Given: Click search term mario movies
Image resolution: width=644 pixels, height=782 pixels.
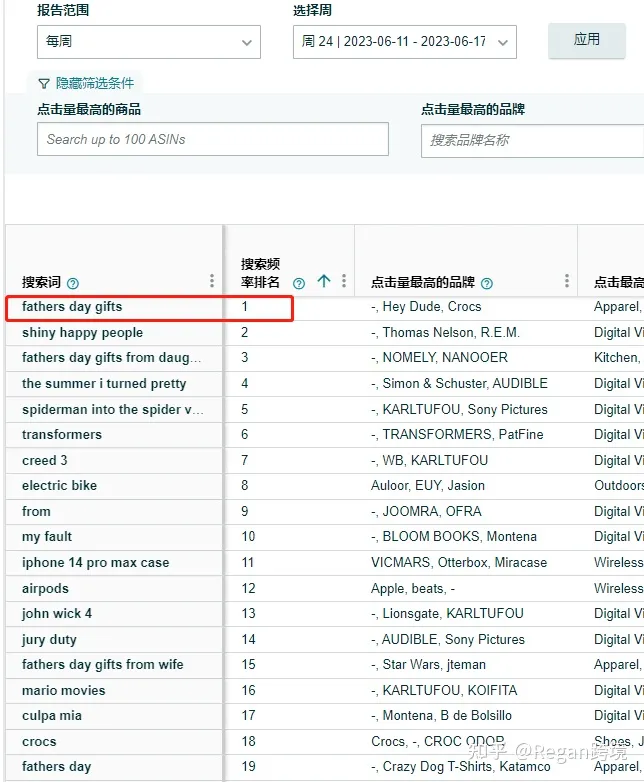Looking at the screenshot, I should tap(63, 690).
